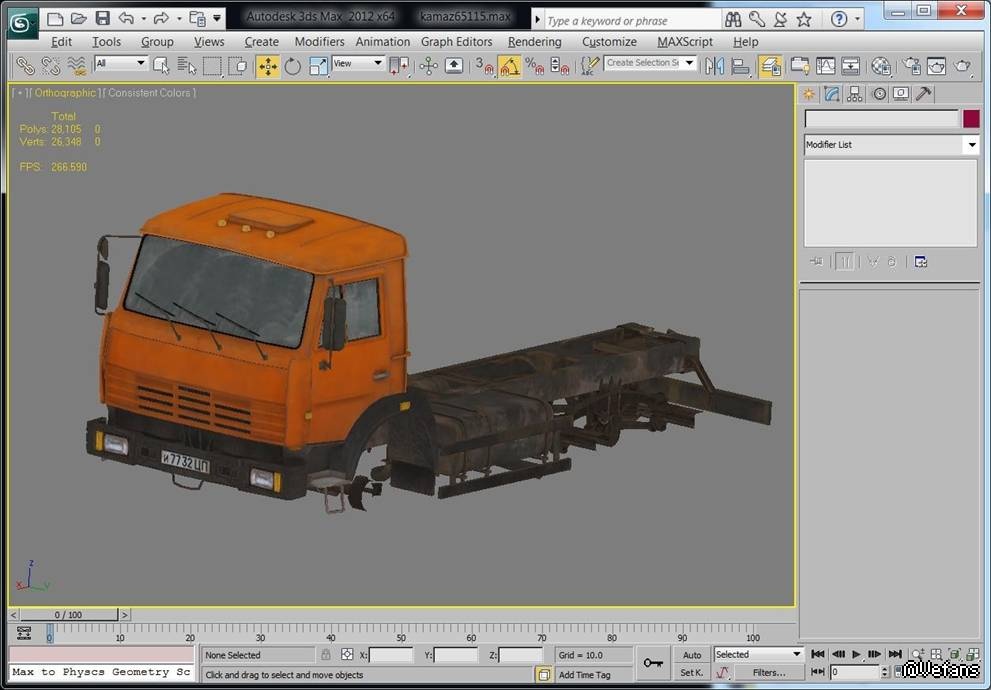Select the Select and Move tool
991x690 pixels.
click(268, 66)
